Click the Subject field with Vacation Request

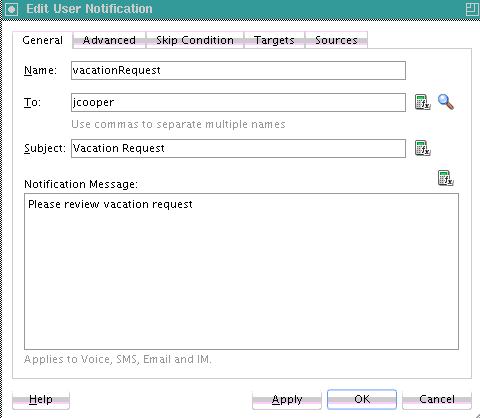pos(238,148)
